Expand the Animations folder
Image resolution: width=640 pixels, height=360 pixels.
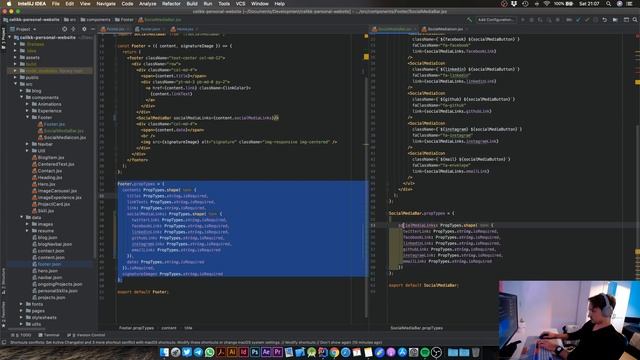[27, 104]
